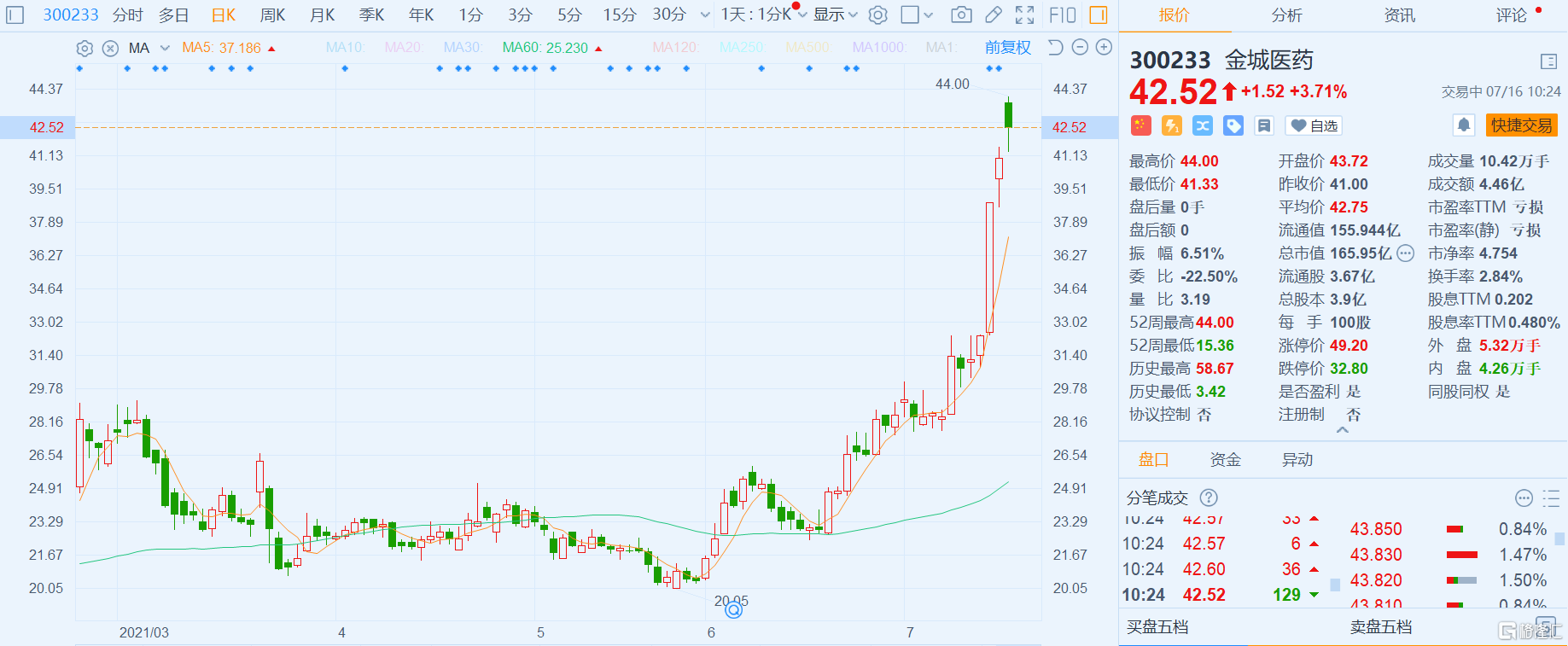Open 前复权 price adjustment selector
This screenshot has width=1568, height=646.
(x=1008, y=48)
